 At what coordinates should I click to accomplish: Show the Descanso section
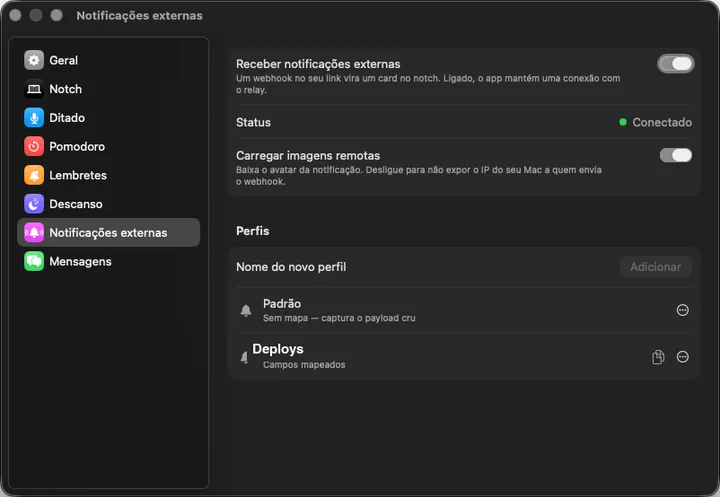click(x=108, y=204)
